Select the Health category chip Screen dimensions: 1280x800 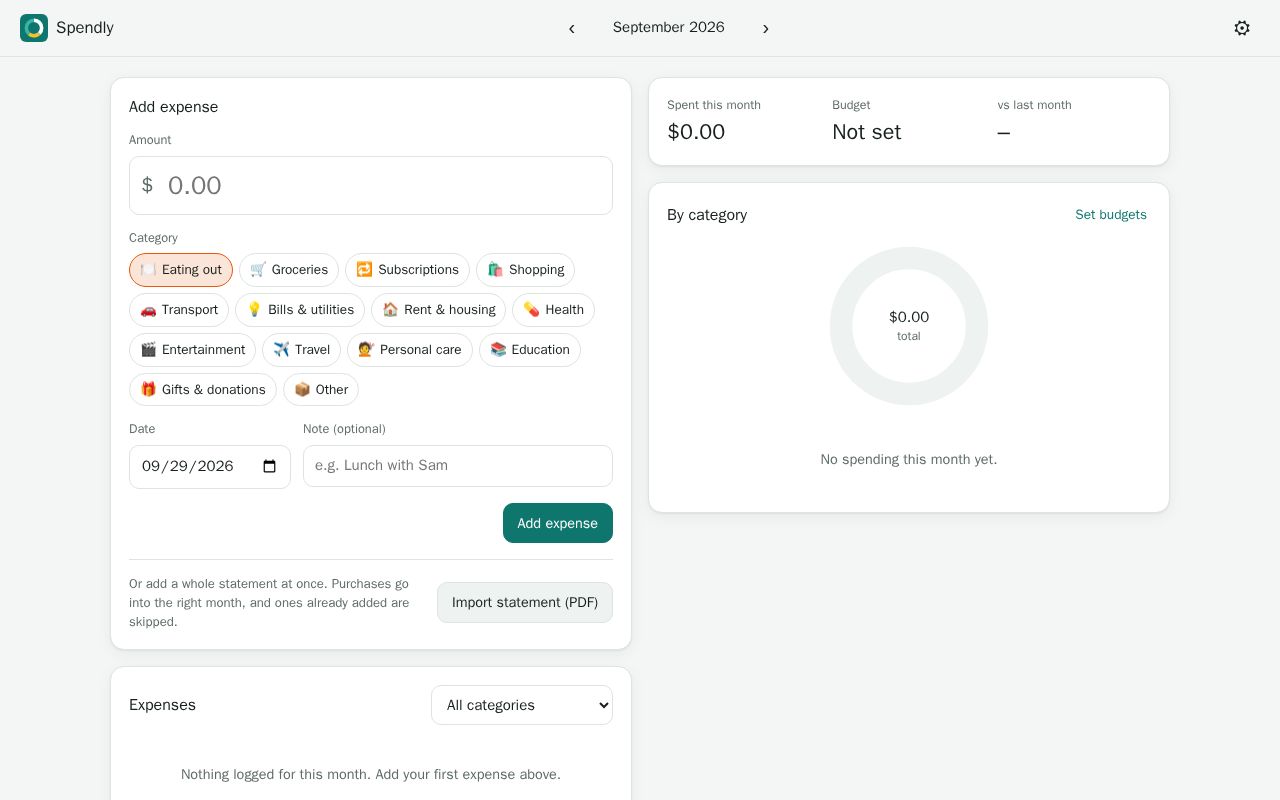(x=553, y=310)
